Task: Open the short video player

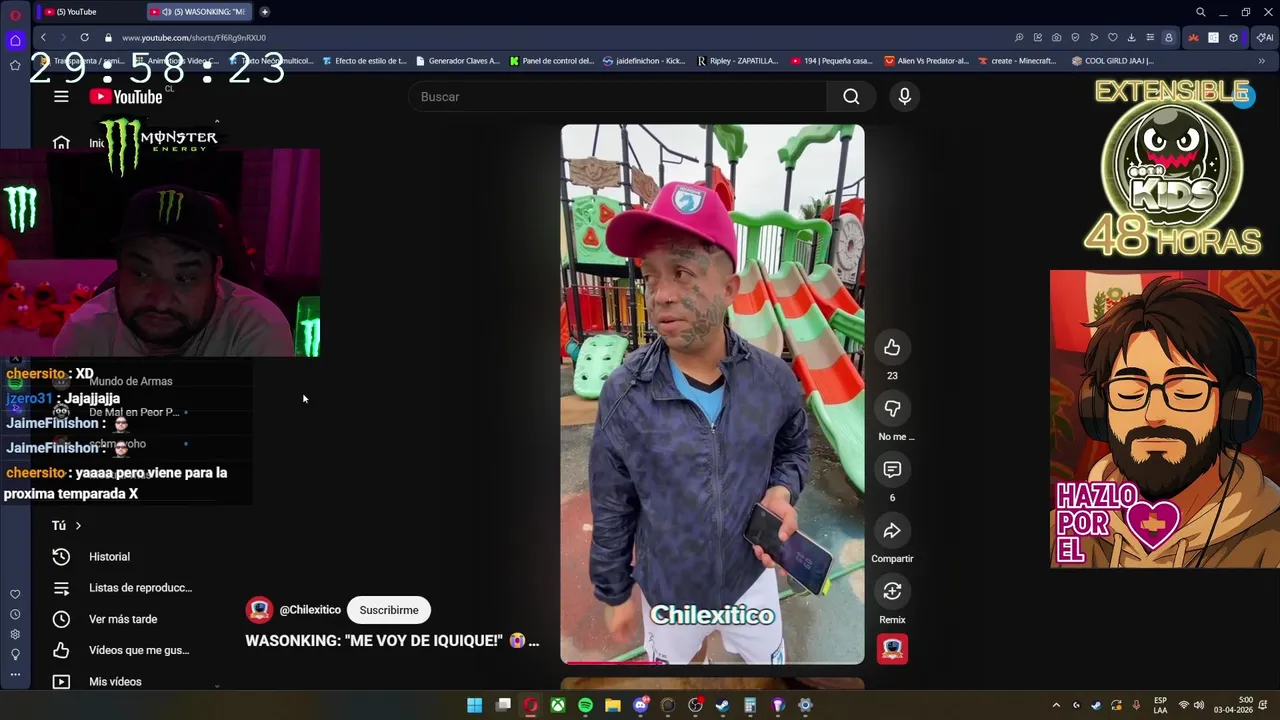Action: click(x=712, y=394)
